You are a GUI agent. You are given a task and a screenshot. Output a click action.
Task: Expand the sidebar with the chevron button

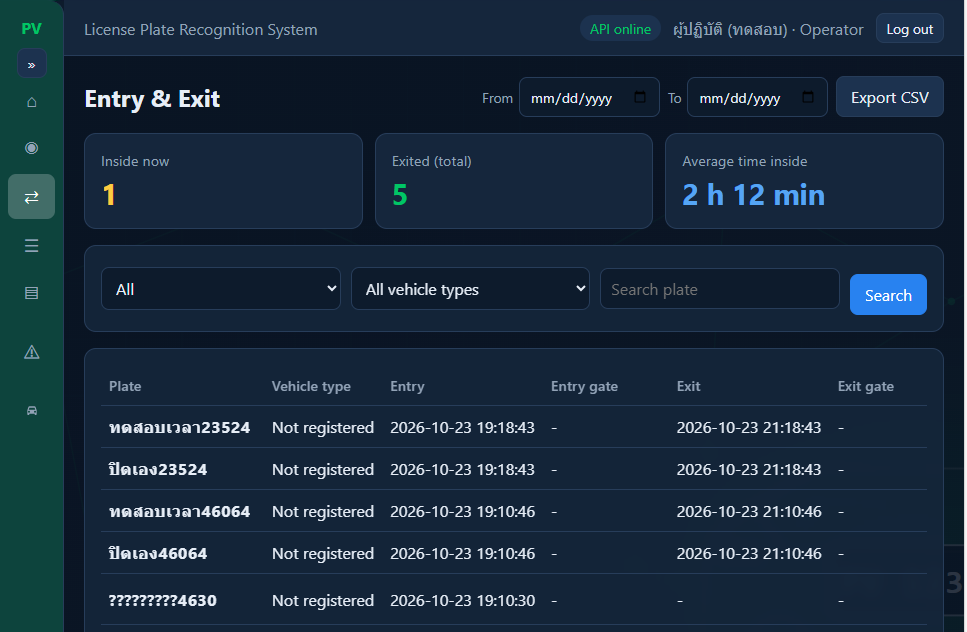pos(31,64)
